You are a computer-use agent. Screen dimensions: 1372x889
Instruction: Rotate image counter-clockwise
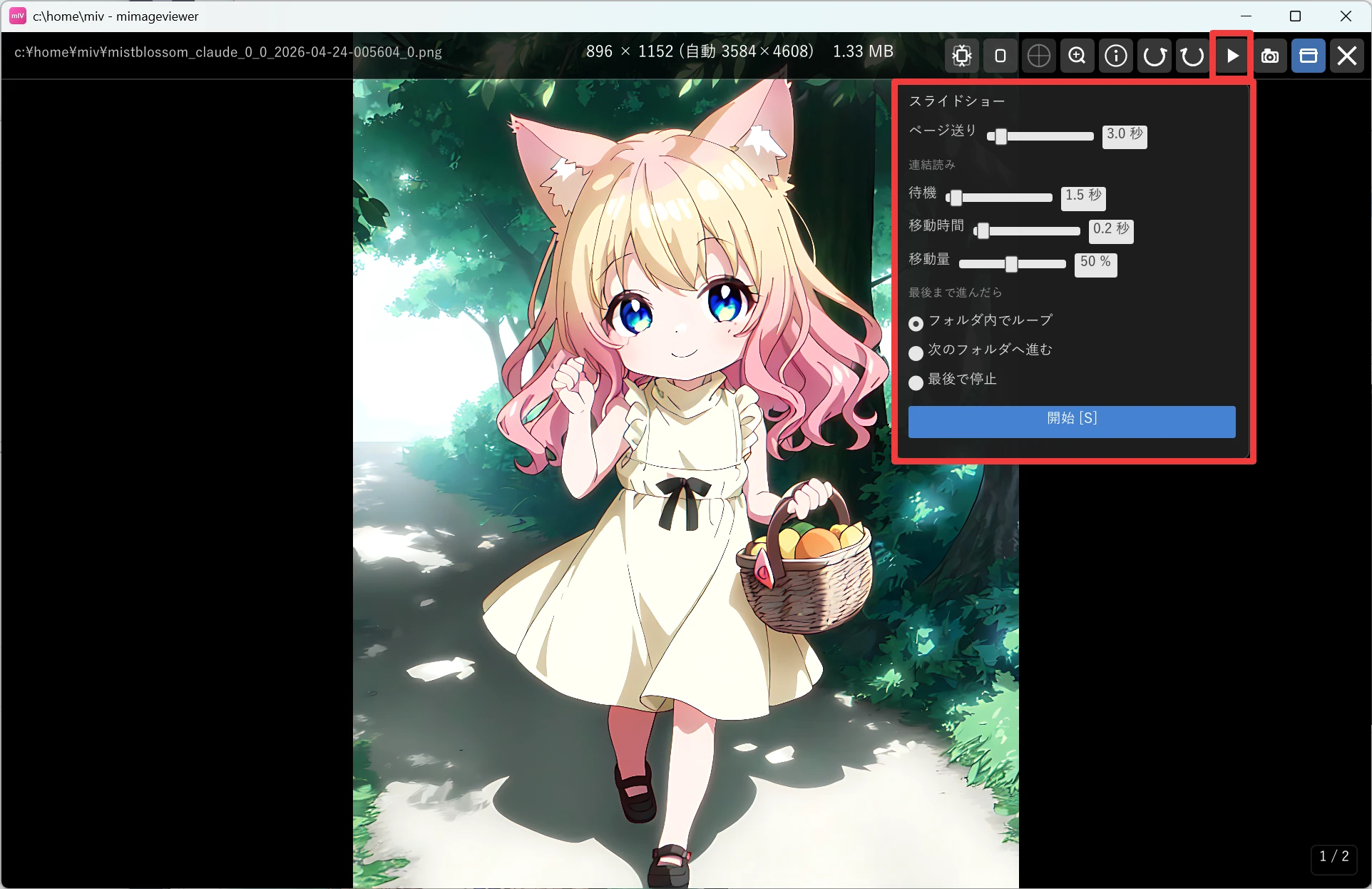click(1155, 56)
